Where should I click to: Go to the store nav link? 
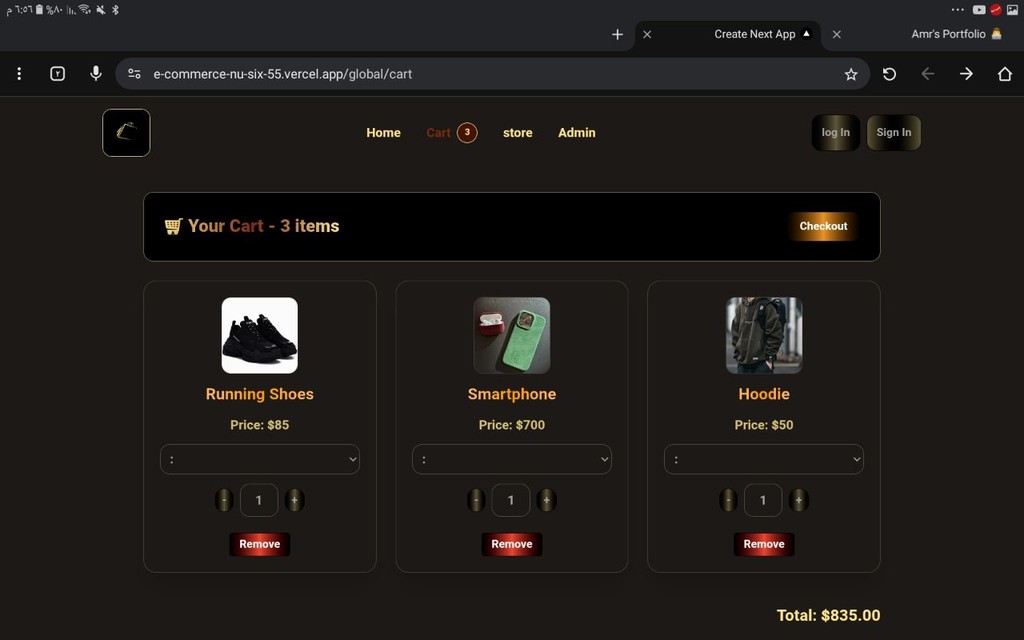point(518,133)
